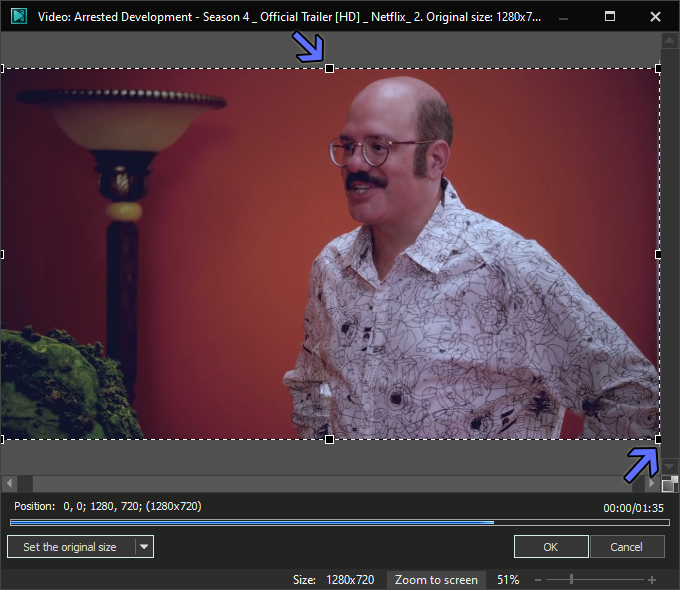Click the Set the original size button
The width and height of the screenshot is (680, 590).
click(x=70, y=547)
